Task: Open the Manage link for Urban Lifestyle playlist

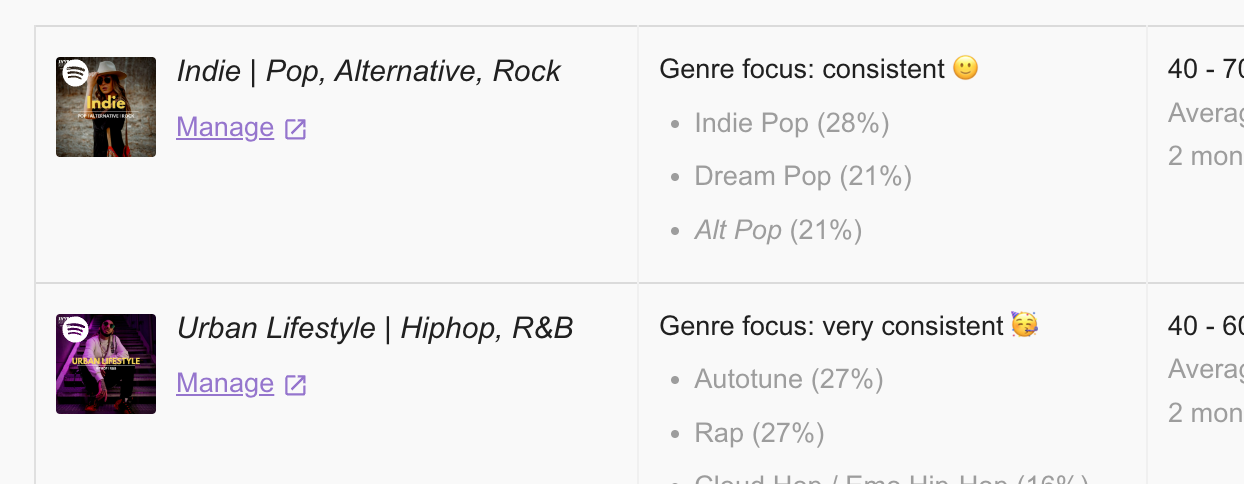Action: coord(225,384)
